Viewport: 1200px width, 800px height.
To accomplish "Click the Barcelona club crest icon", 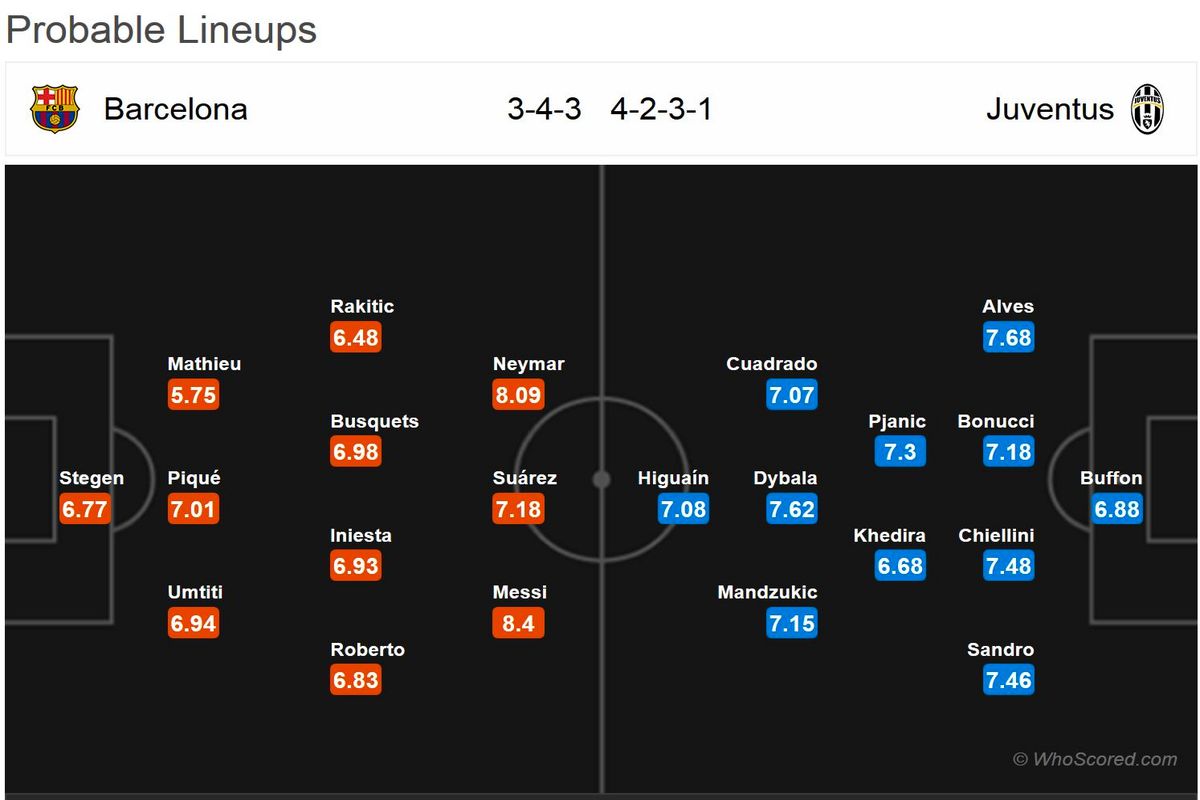I will click(54, 109).
